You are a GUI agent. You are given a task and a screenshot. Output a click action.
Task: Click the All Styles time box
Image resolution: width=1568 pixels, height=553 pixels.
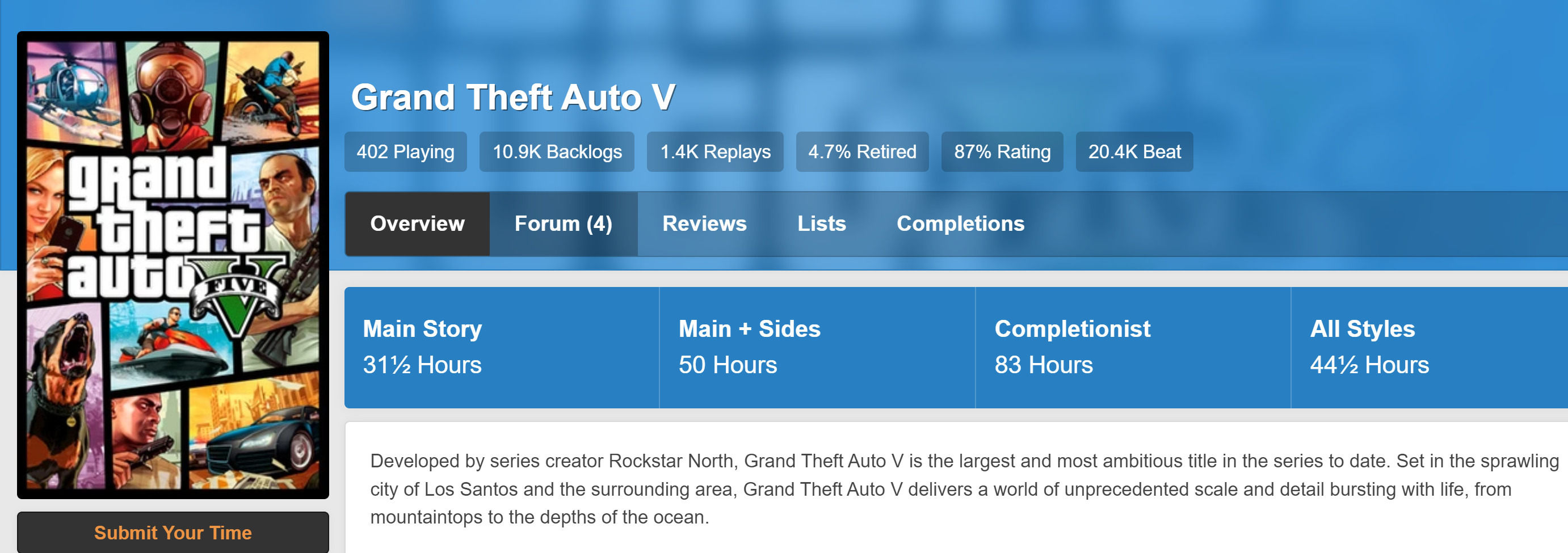(1427, 347)
